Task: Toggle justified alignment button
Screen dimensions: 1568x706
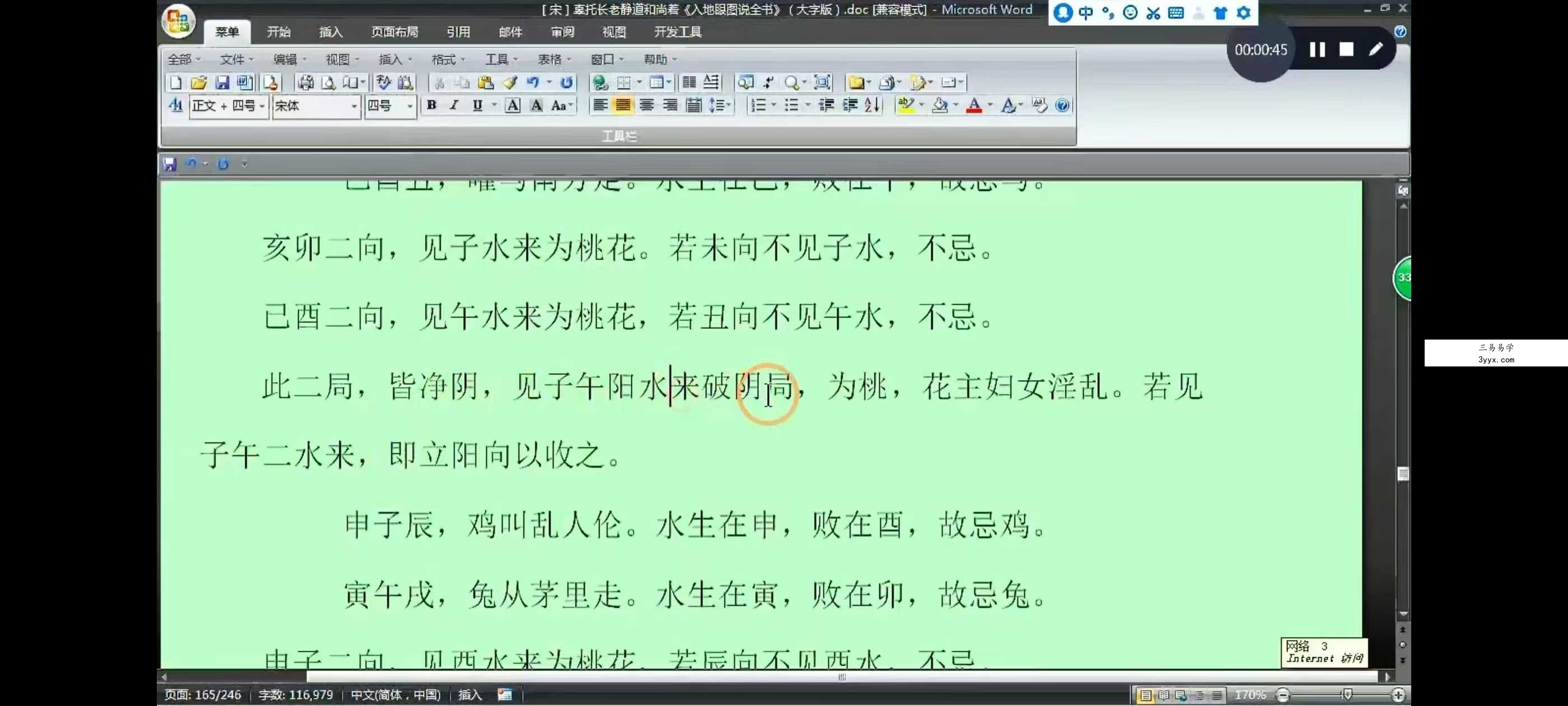Action: [623, 105]
